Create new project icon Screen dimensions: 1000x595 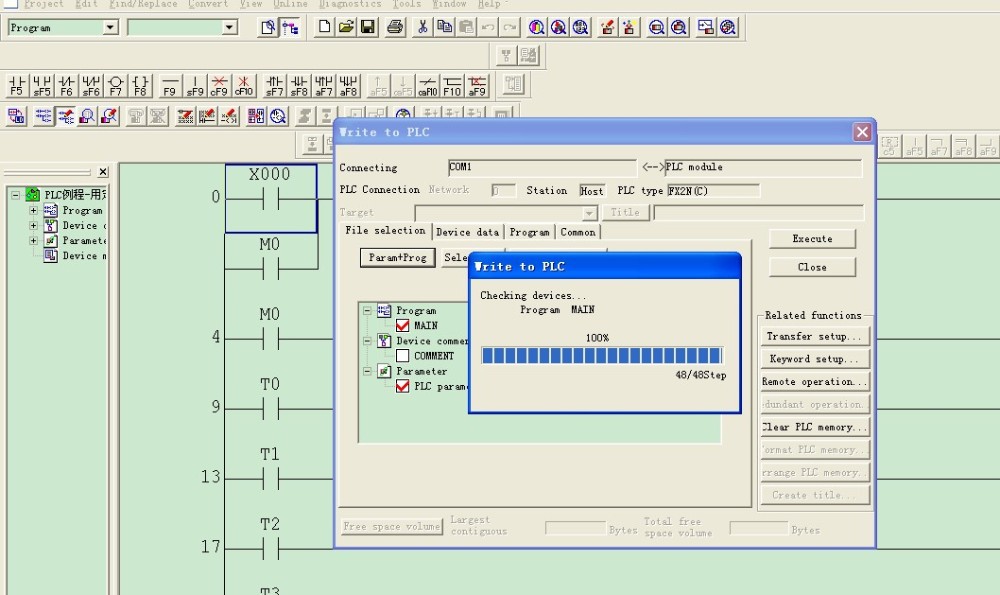click(324, 27)
